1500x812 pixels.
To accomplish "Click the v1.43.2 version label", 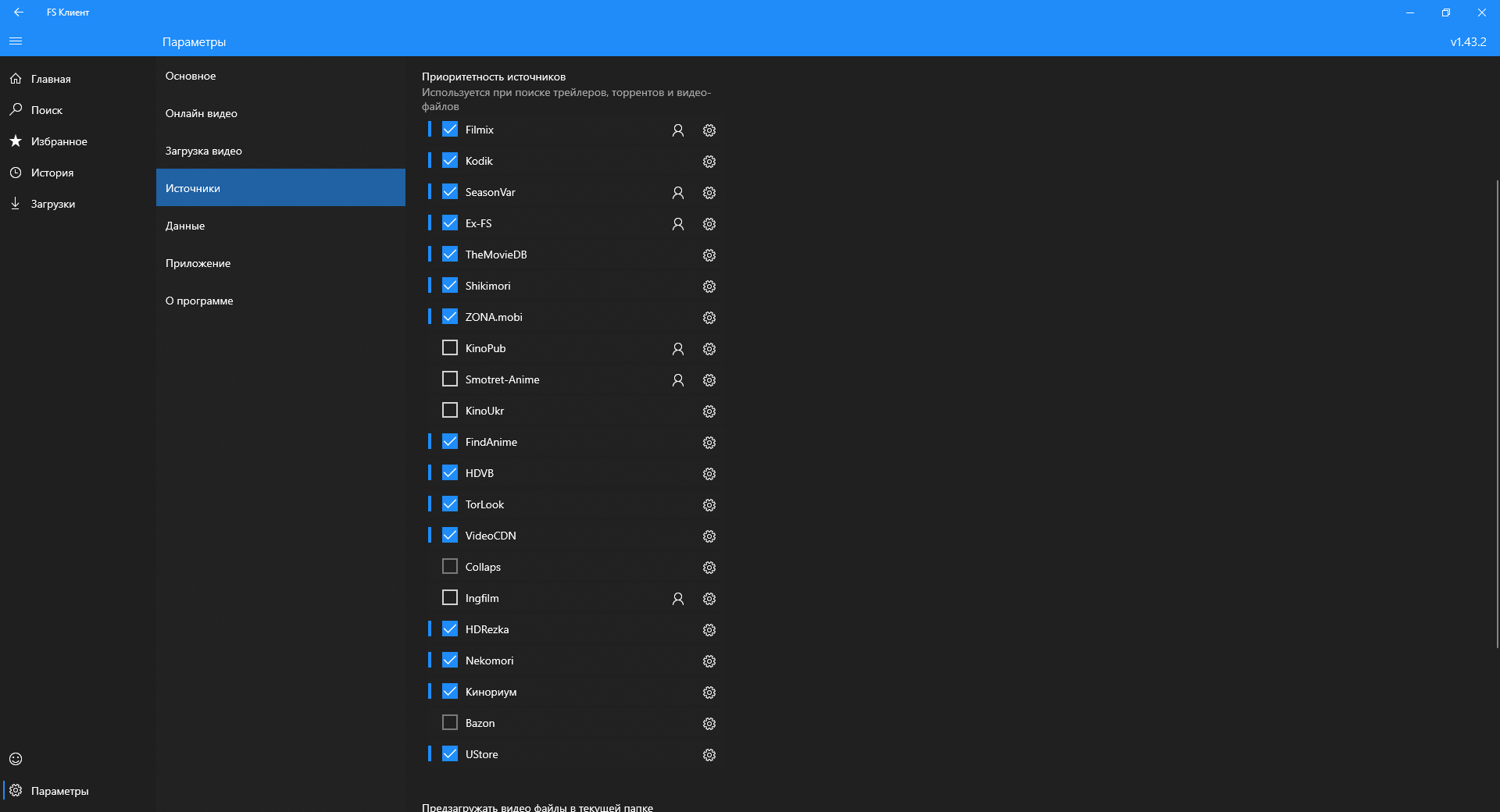I will 1468,42.
